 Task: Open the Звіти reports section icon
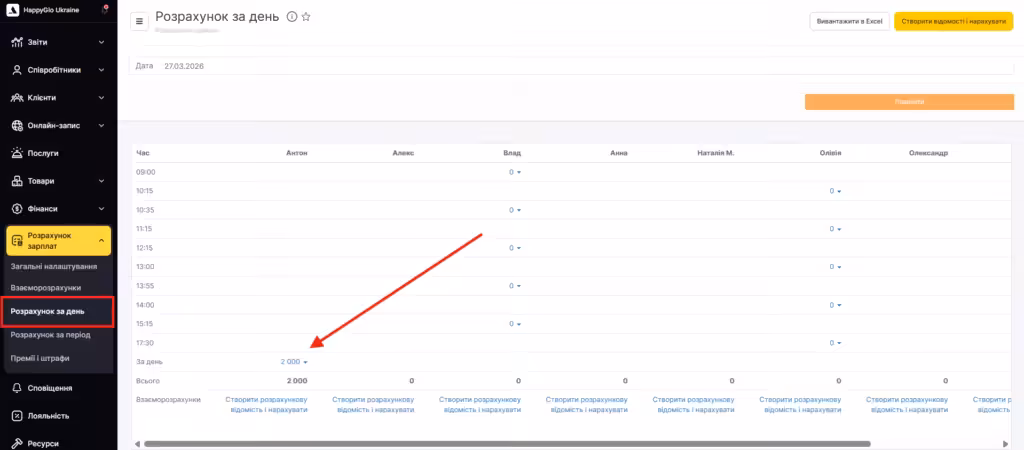pyautogui.click(x=17, y=42)
